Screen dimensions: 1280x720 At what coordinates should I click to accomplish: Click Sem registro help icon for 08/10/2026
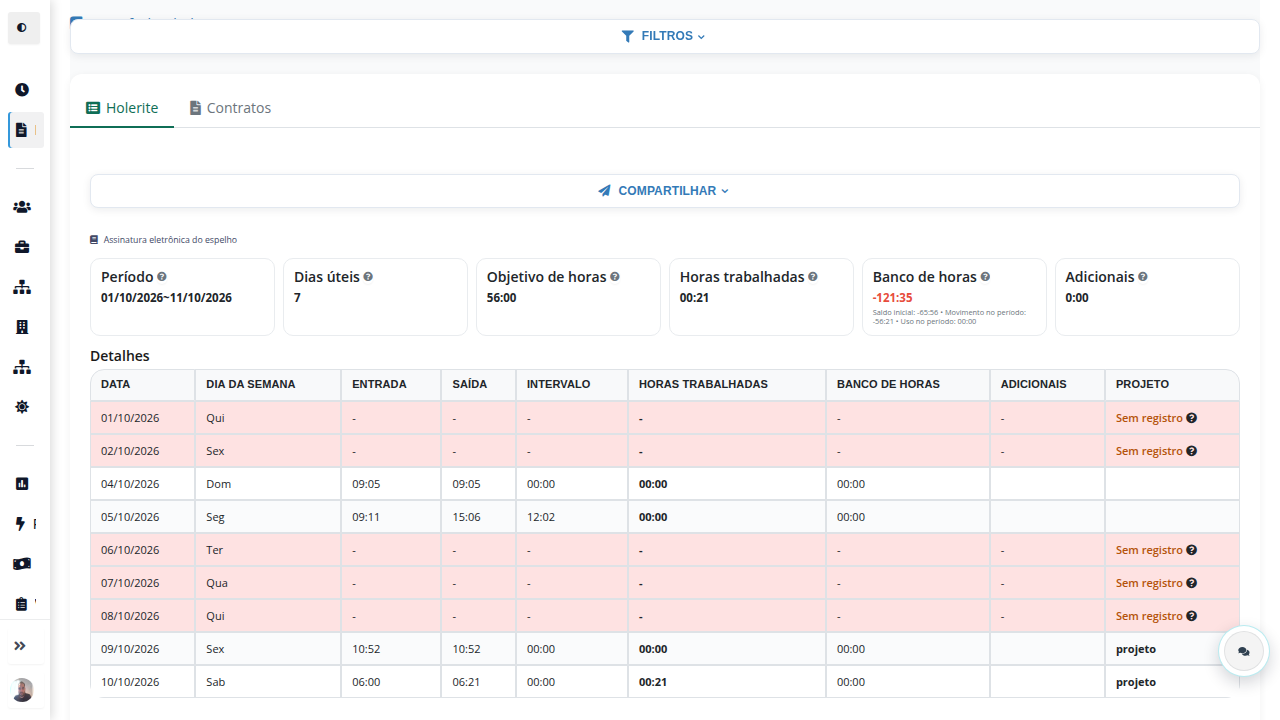point(1192,616)
